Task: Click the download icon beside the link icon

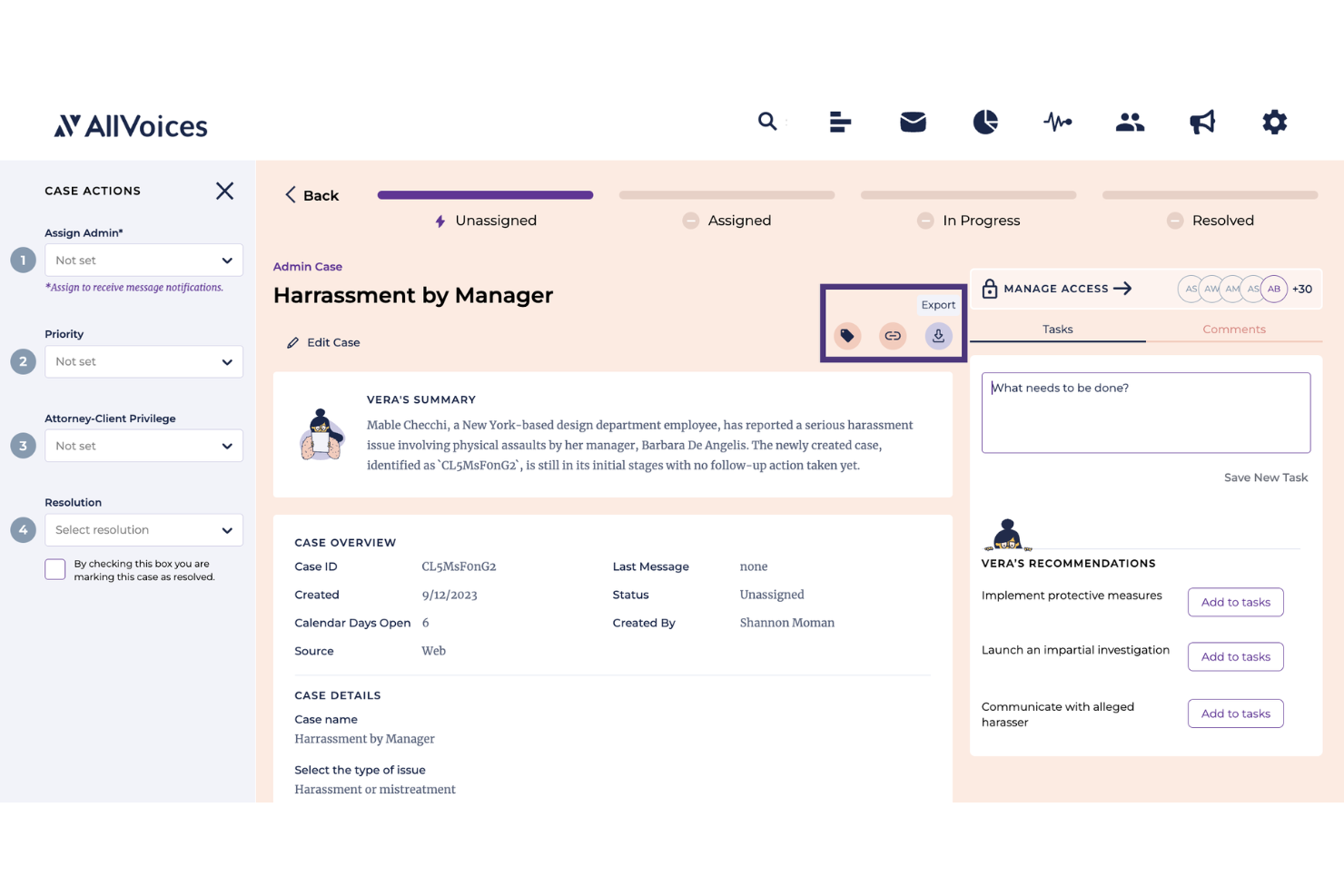Action: pyautogui.click(x=938, y=335)
